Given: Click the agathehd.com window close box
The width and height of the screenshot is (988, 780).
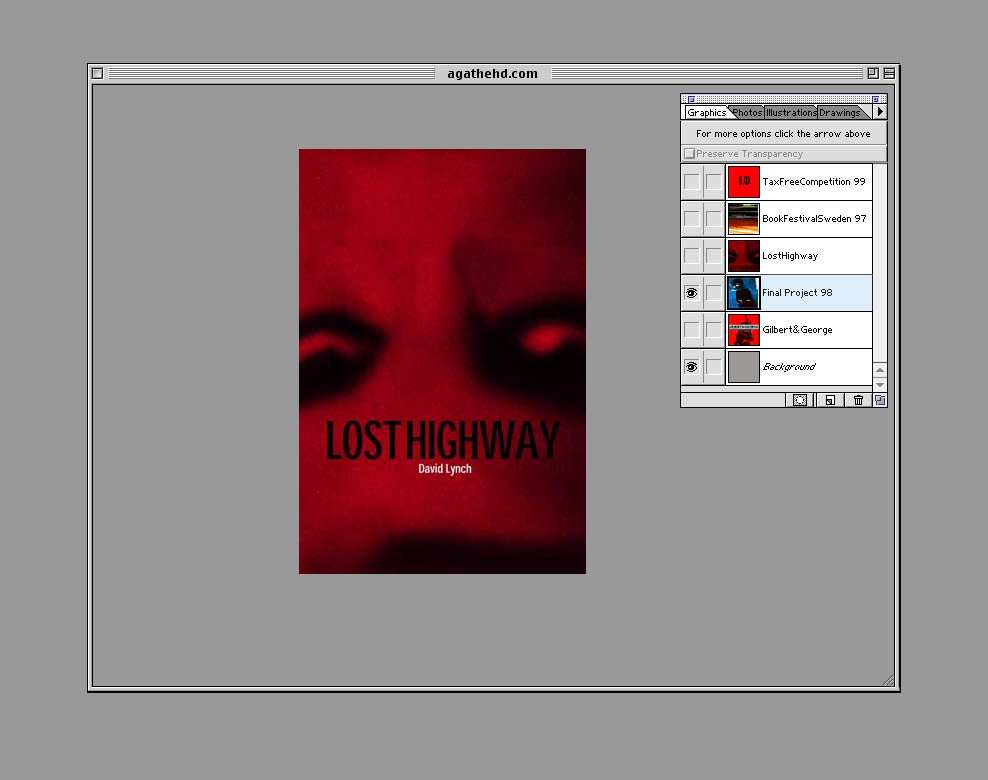Looking at the screenshot, I should click(x=98, y=73).
